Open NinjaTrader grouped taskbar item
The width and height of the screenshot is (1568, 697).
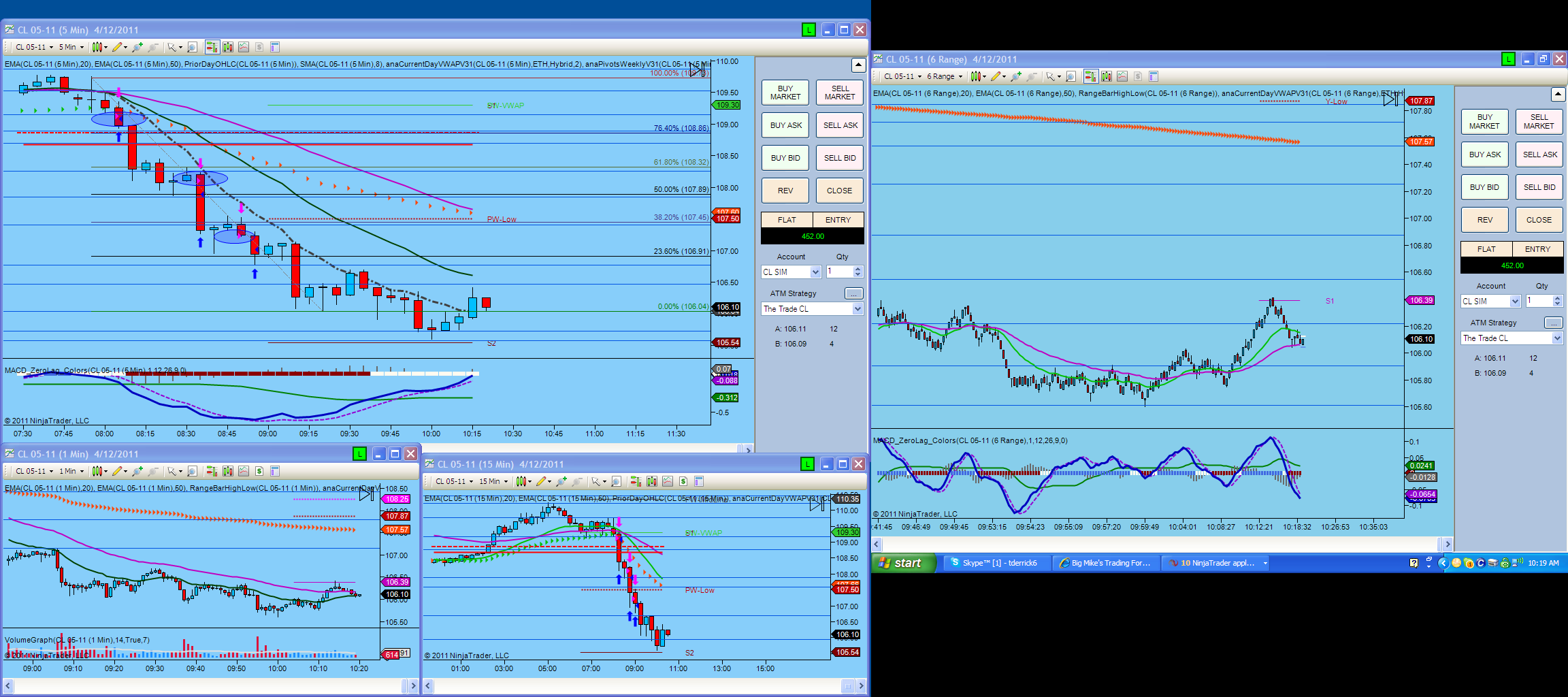[1217, 563]
